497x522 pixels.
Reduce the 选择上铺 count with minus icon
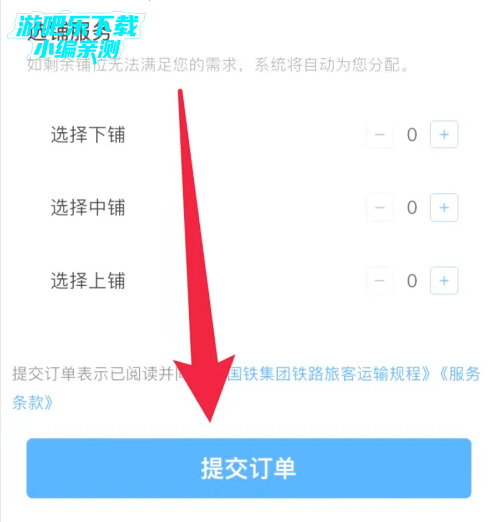click(379, 281)
